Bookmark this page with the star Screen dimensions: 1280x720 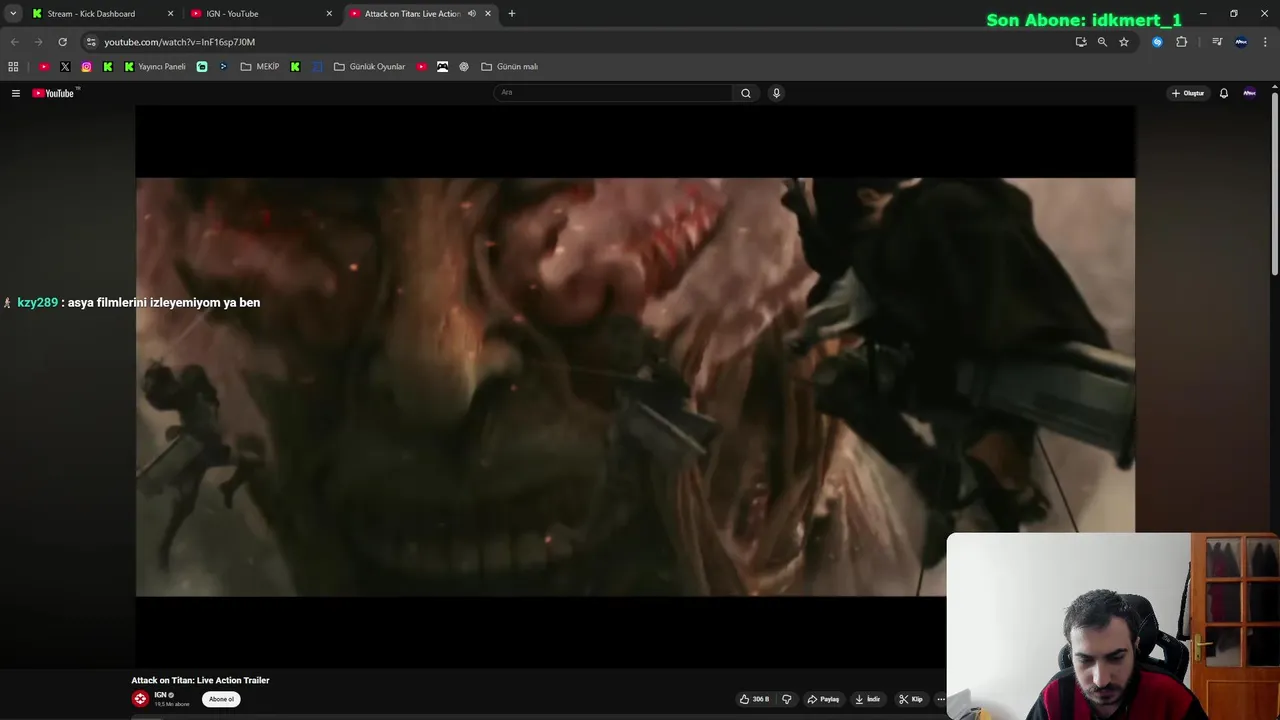coord(1124,42)
